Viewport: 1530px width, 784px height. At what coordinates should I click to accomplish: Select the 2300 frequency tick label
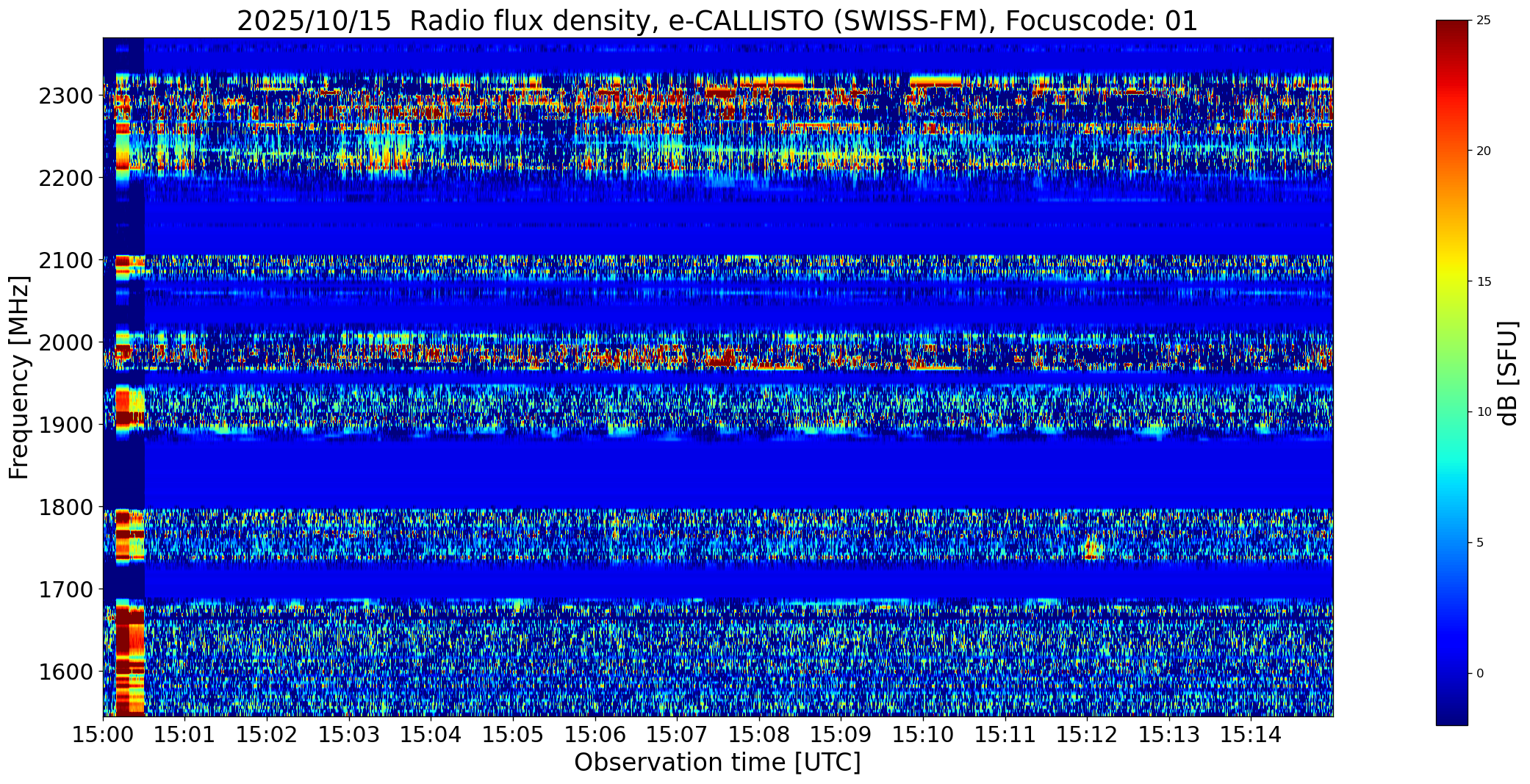tap(68, 96)
